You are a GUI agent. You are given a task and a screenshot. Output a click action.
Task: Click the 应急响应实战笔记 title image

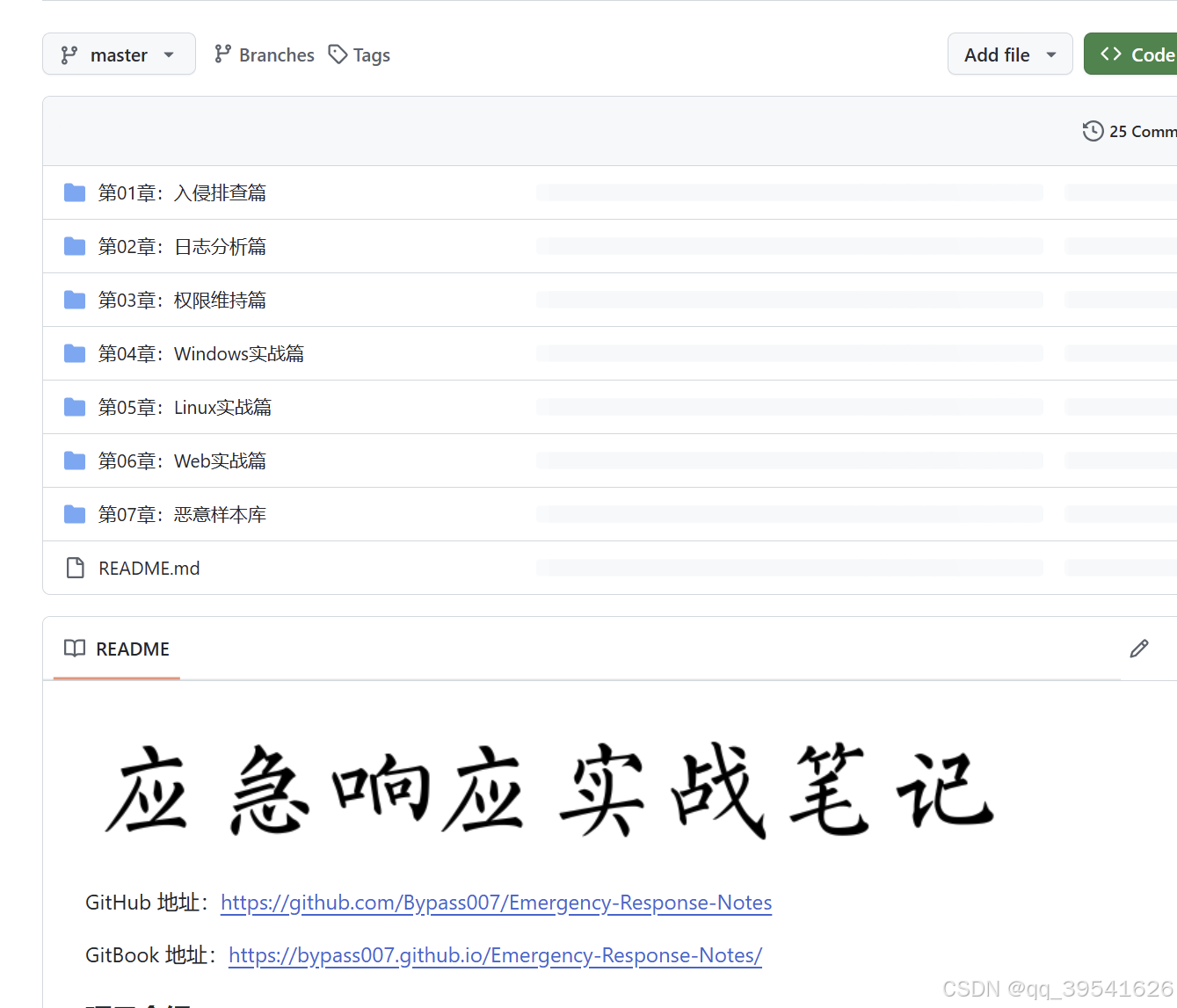tap(549, 790)
